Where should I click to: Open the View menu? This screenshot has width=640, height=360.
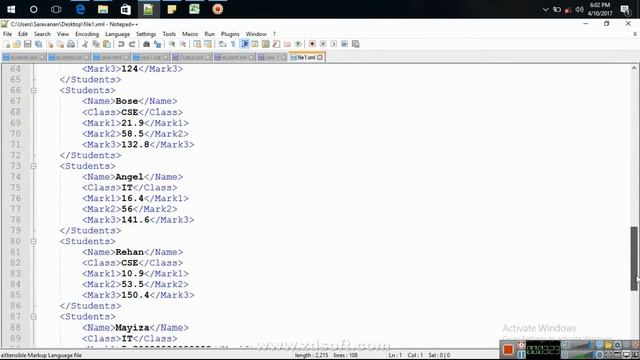pyautogui.click(x=62, y=34)
